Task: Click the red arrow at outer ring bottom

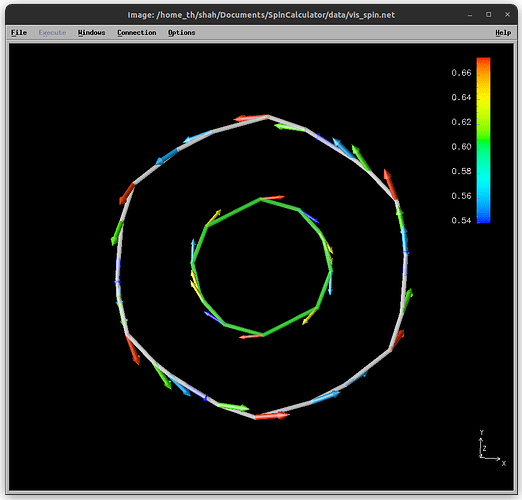Action: pos(272,416)
